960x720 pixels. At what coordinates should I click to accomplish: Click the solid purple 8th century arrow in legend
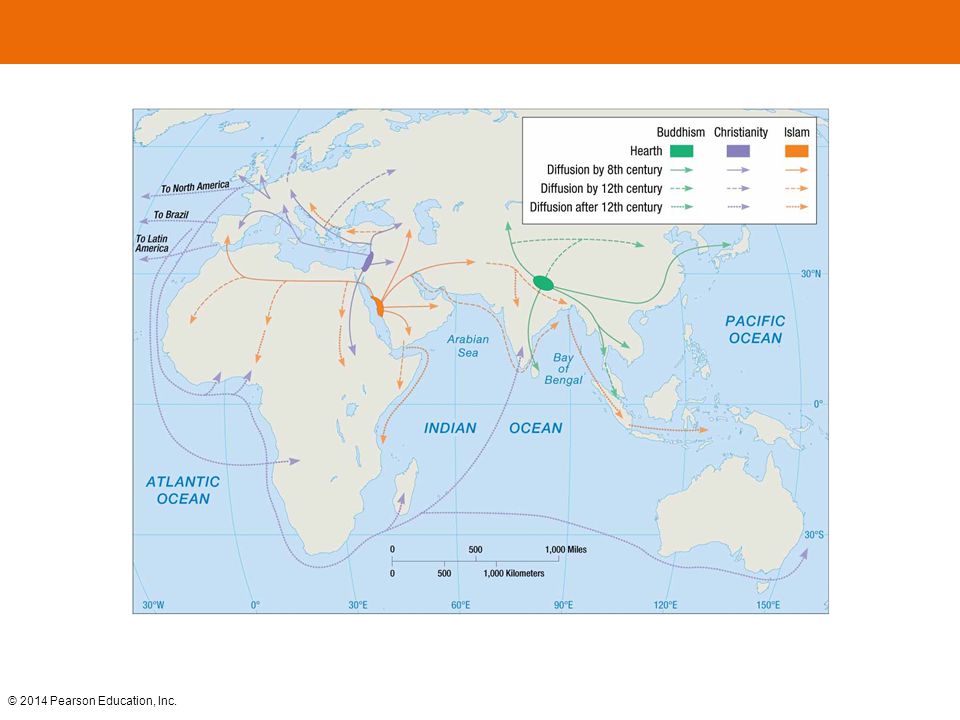(738, 170)
